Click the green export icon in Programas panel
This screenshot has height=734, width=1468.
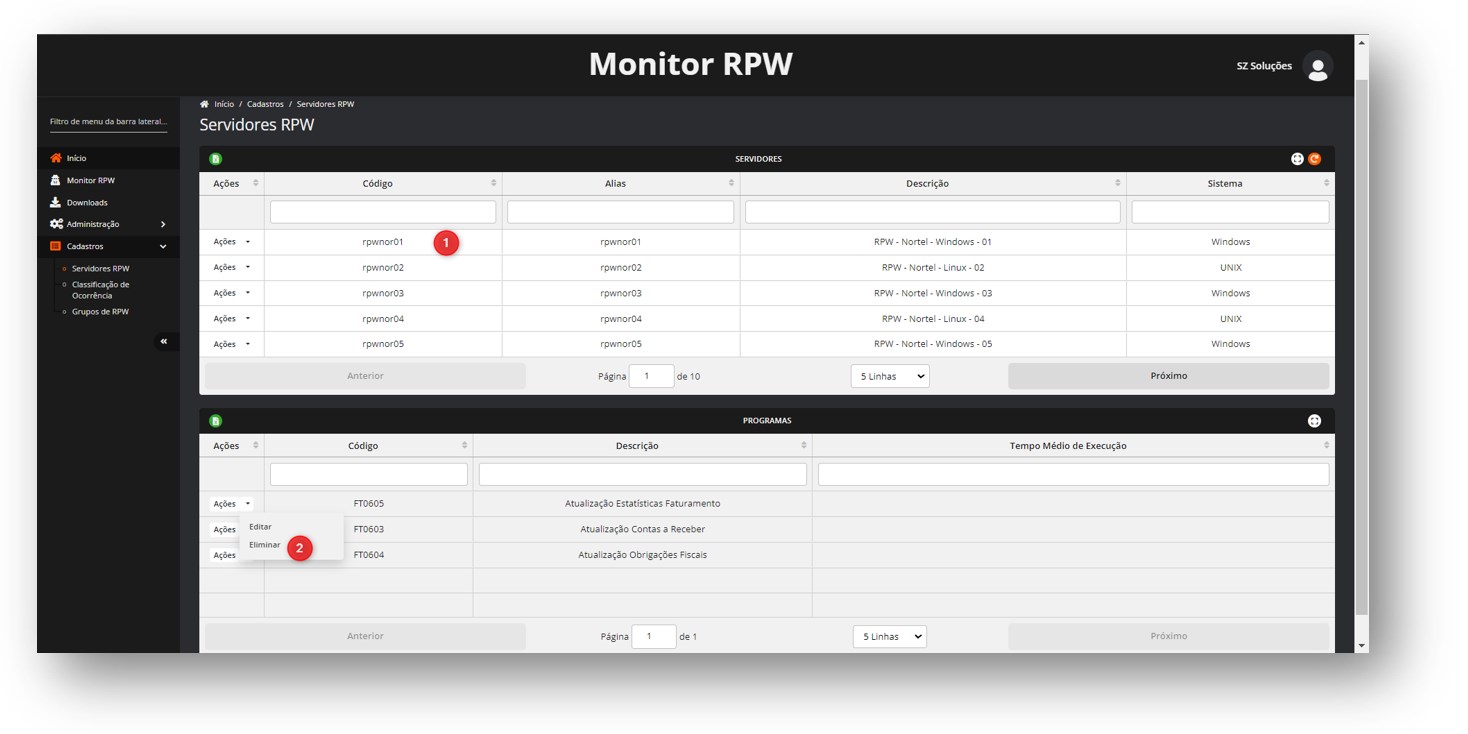click(x=215, y=421)
